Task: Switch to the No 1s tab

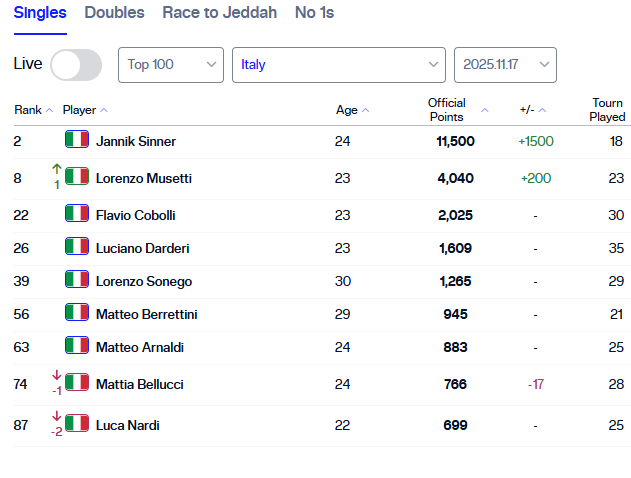Action: pyautogui.click(x=314, y=13)
